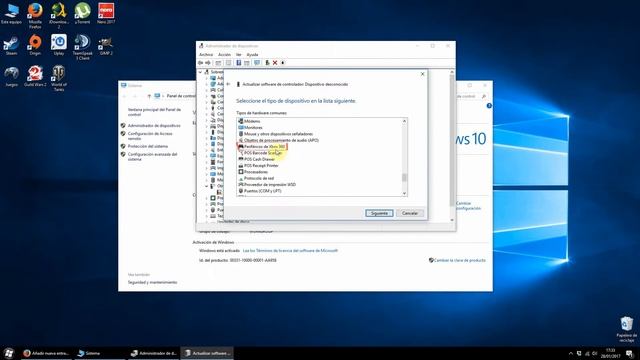Open the Guild Wars 2 desktop shortcut
This screenshot has height=360, width=640.
tap(35, 76)
